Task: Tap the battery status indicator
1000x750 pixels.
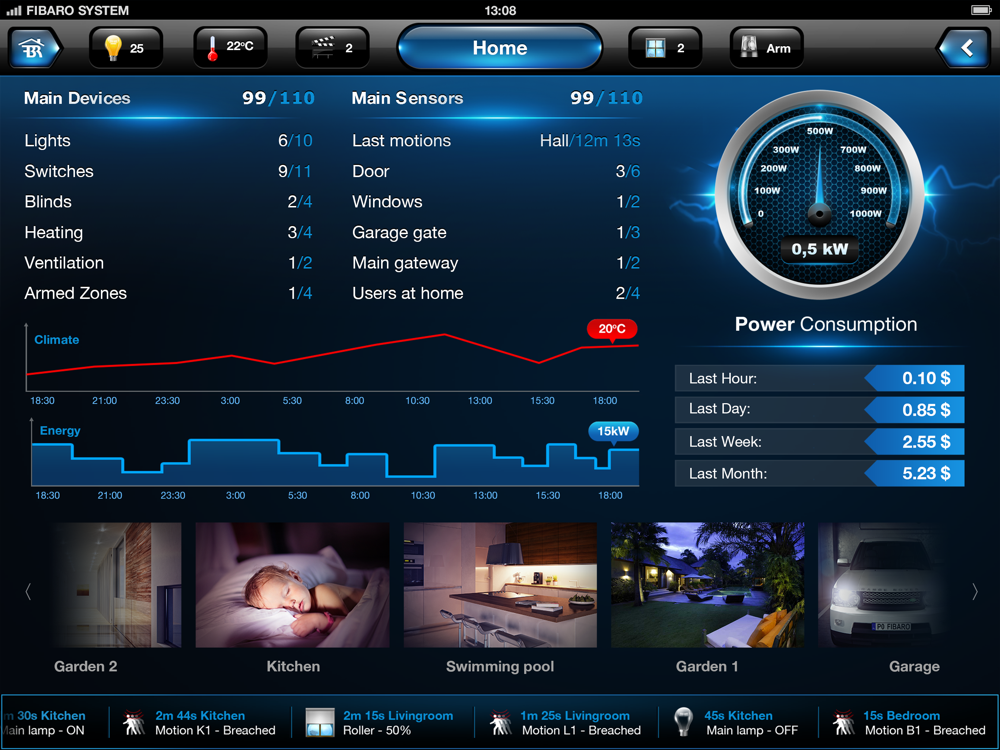Action: pos(981,10)
